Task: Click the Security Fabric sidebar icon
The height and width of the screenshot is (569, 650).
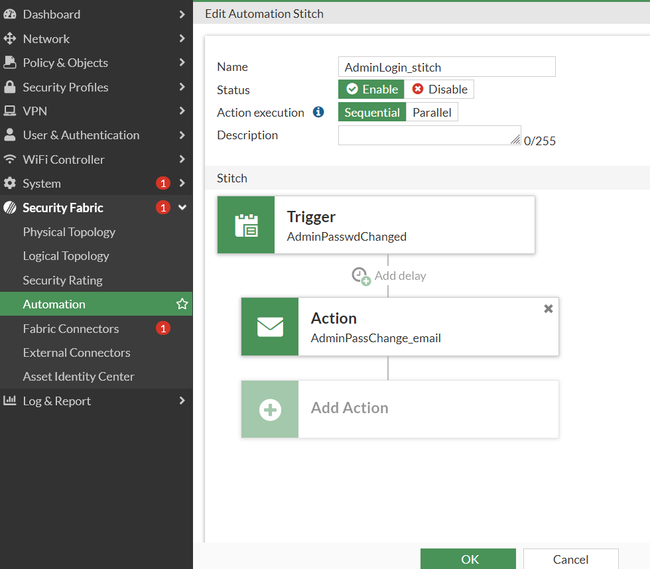Action: pyautogui.click(x=10, y=208)
